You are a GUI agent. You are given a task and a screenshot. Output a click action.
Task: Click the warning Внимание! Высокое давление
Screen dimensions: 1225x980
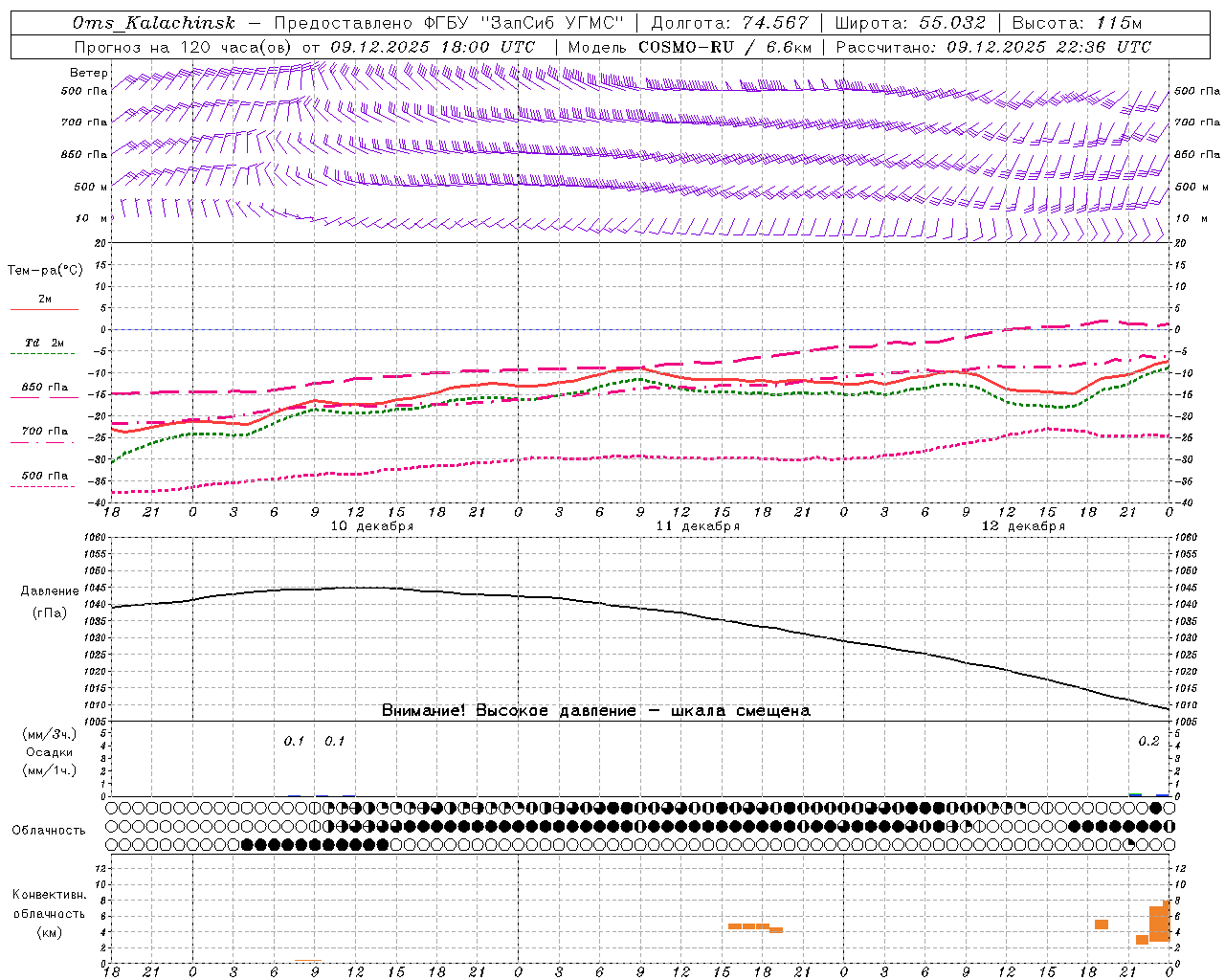[508, 711]
